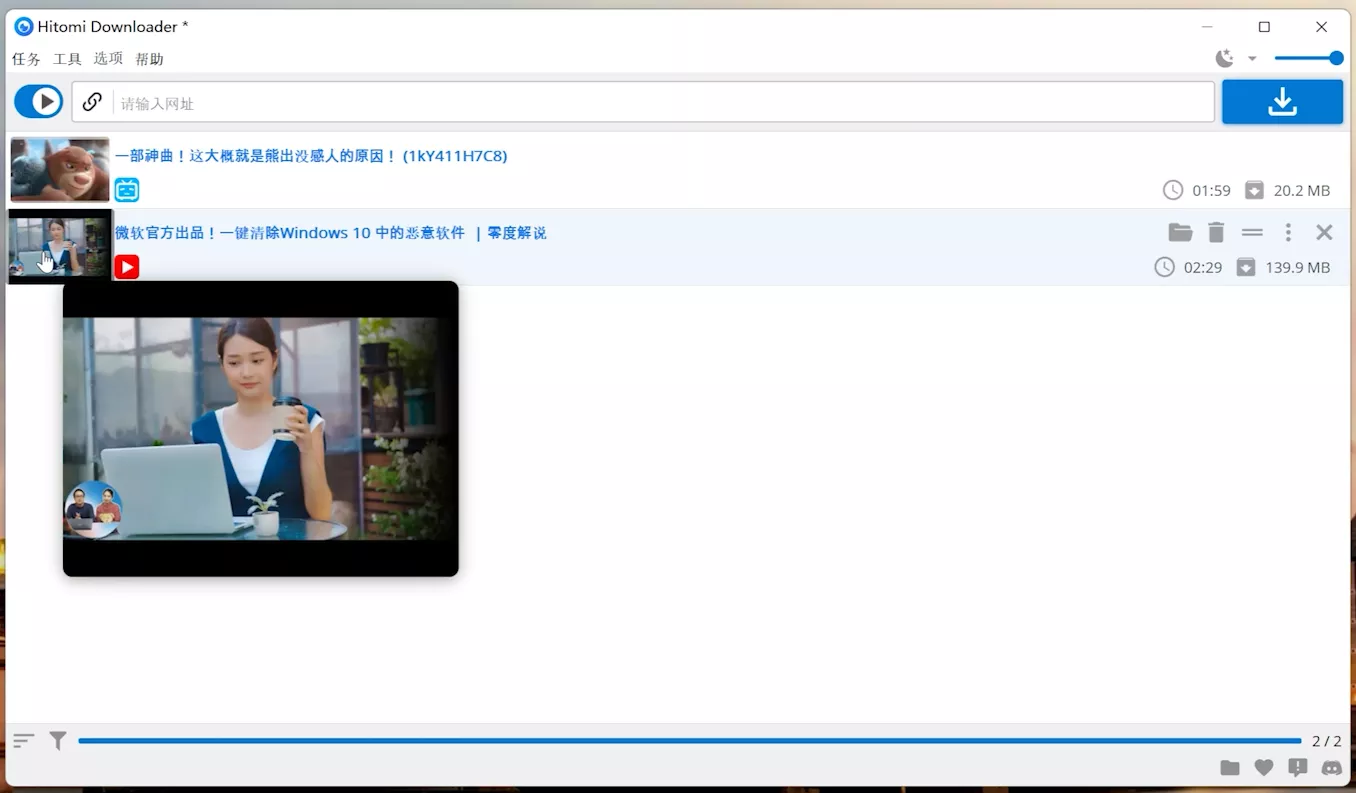Open the Discord icon in status bar
Viewport: 1356px width, 793px height.
click(x=1331, y=768)
